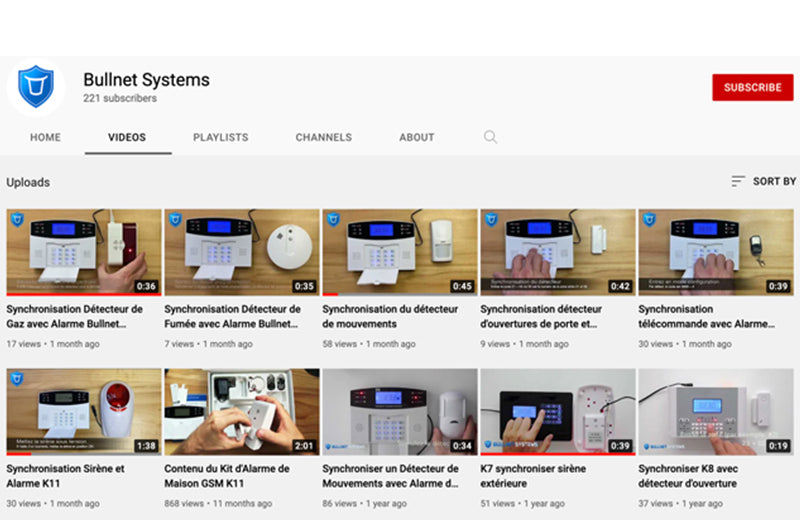Open the Sirène et Alarme K11 thumbnail

click(x=83, y=411)
